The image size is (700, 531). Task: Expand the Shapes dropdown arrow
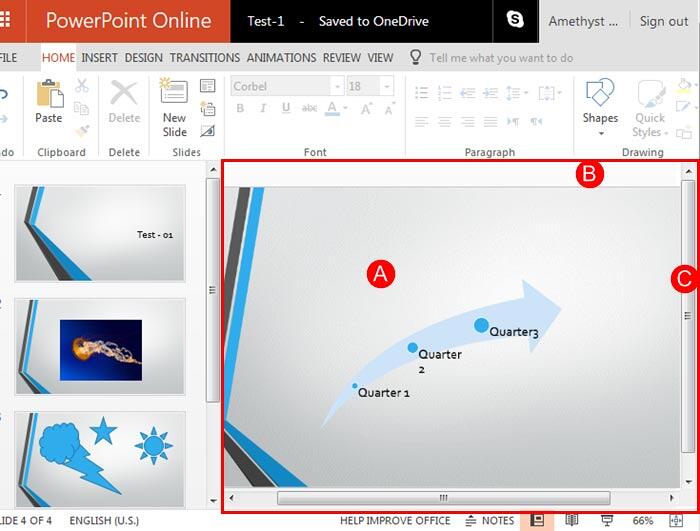601,134
